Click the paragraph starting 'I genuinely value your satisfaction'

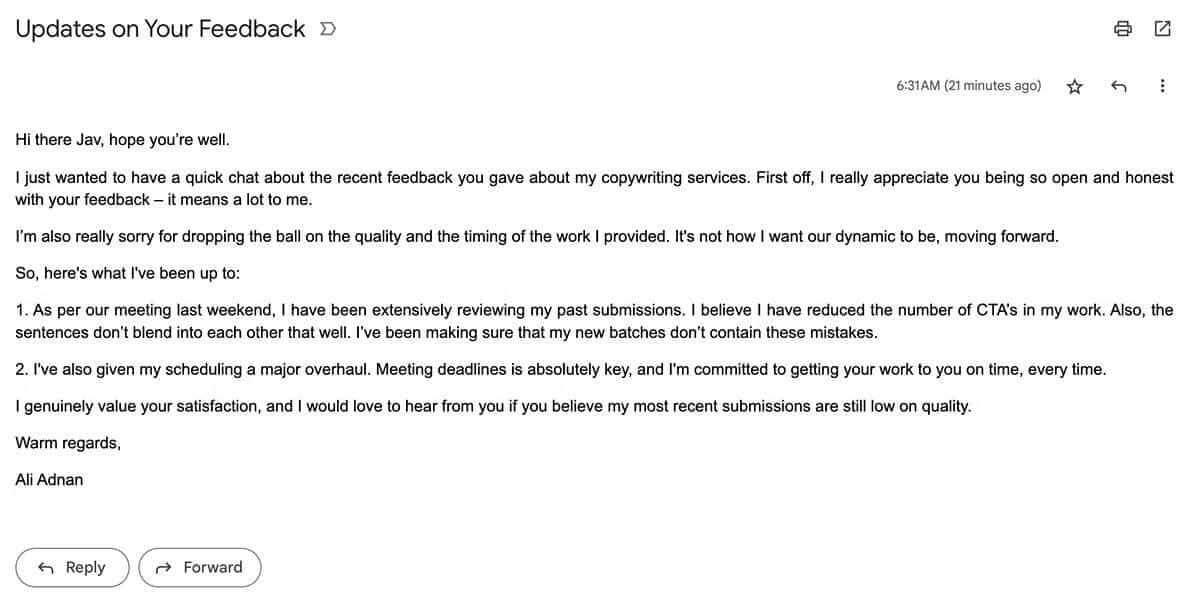click(x=493, y=406)
